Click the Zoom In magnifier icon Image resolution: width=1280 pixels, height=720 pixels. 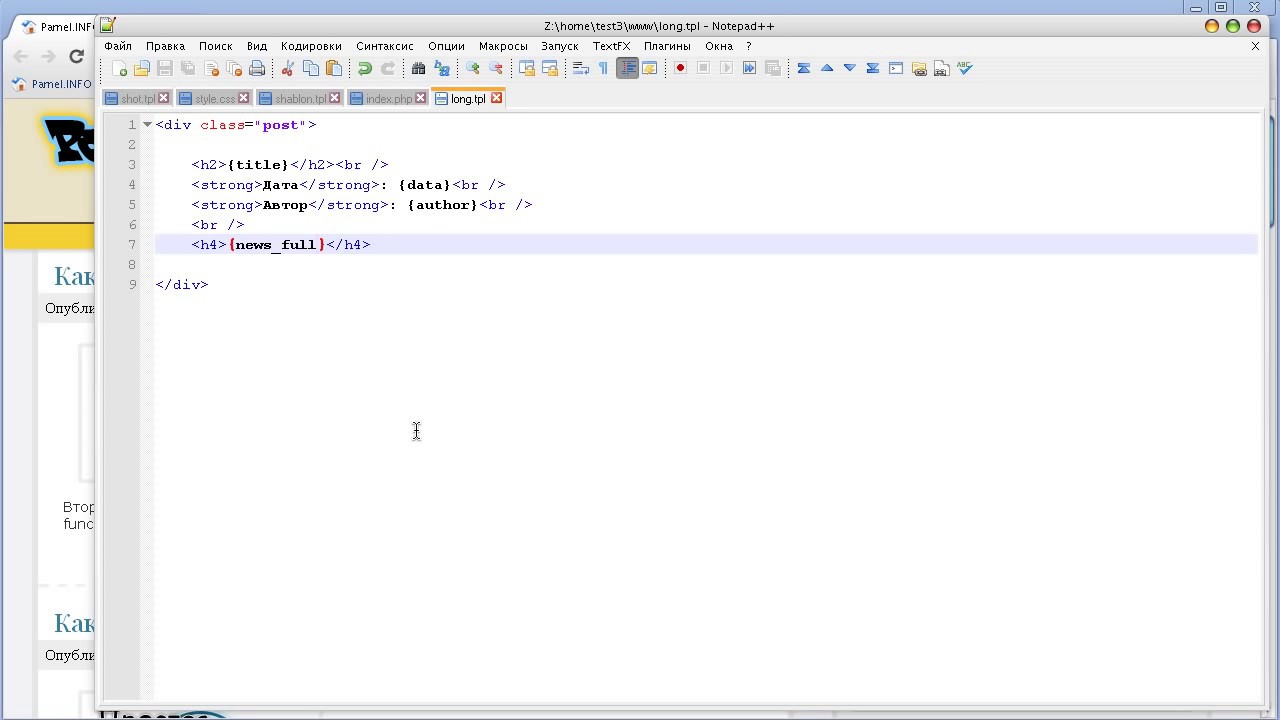[x=473, y=68]
